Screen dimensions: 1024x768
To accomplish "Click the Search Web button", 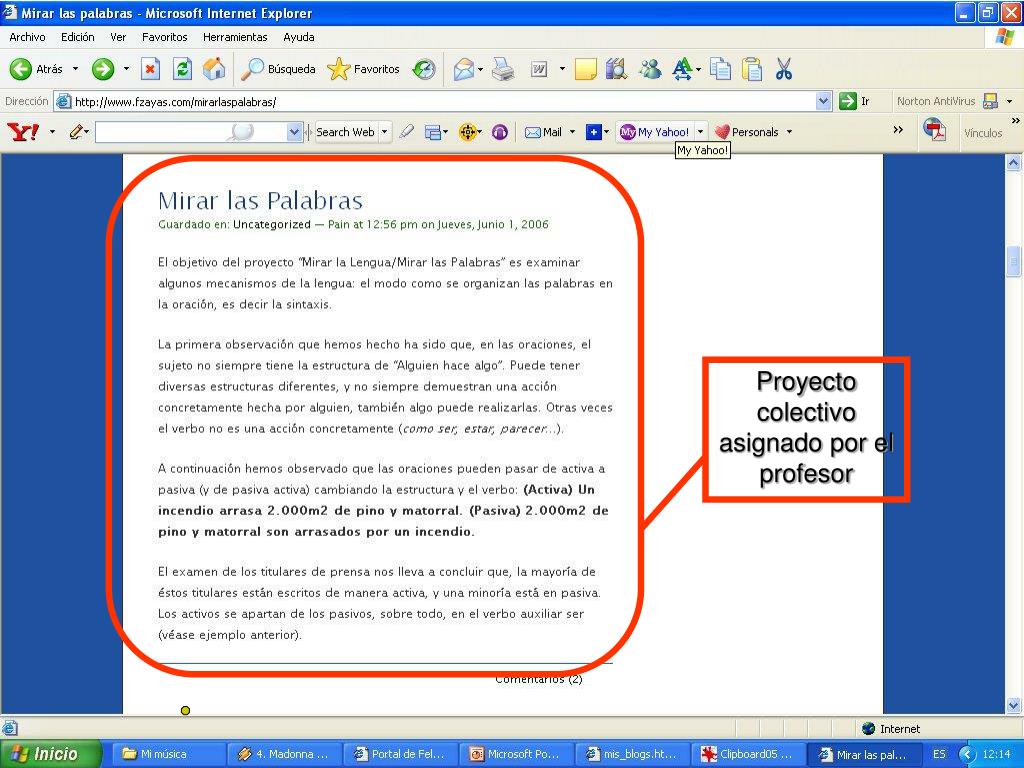I will click(345, 132).
